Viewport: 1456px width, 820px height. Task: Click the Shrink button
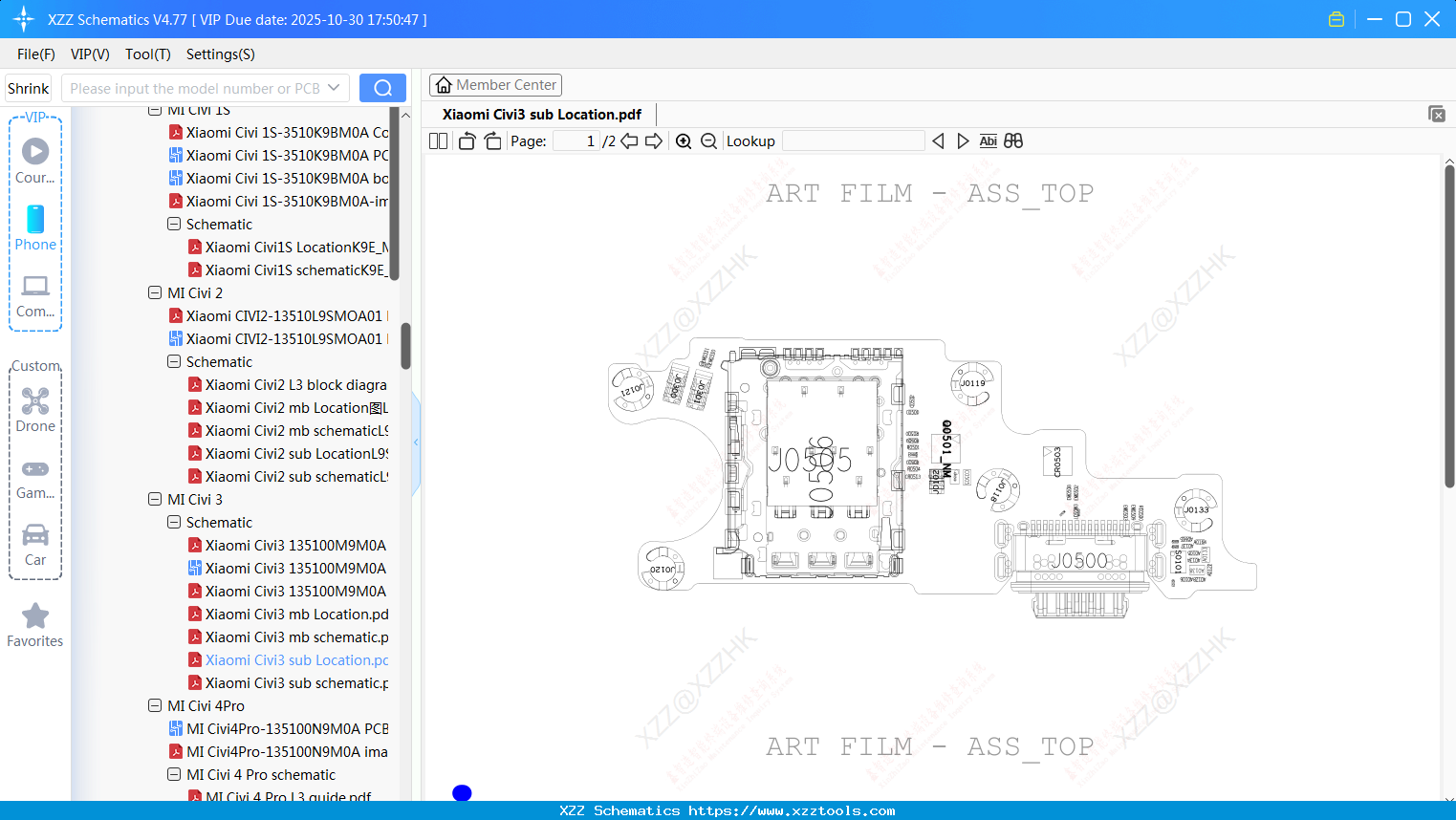(28, 87)
